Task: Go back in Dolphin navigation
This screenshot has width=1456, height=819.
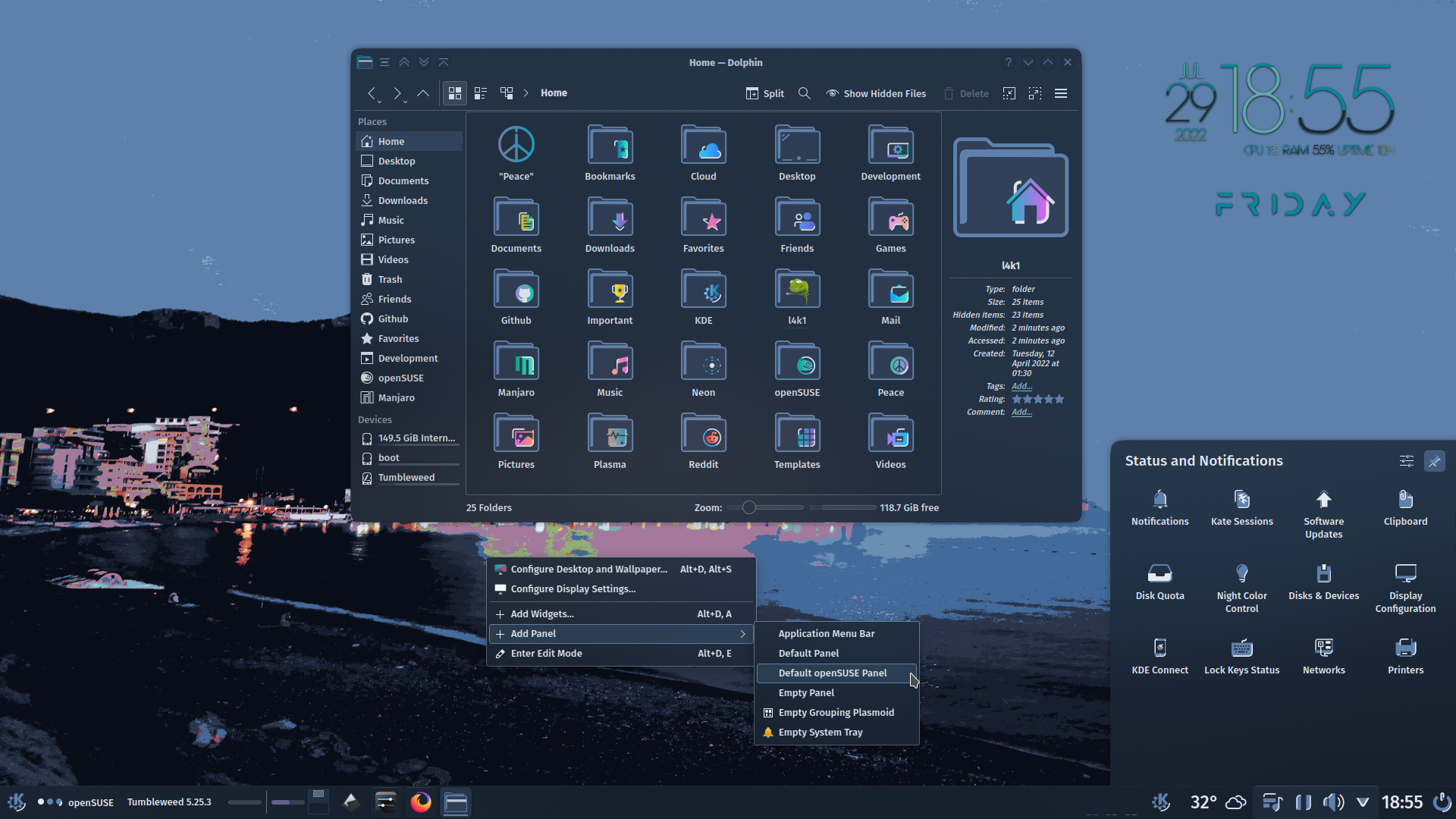Action: click(x=372, y=93)
